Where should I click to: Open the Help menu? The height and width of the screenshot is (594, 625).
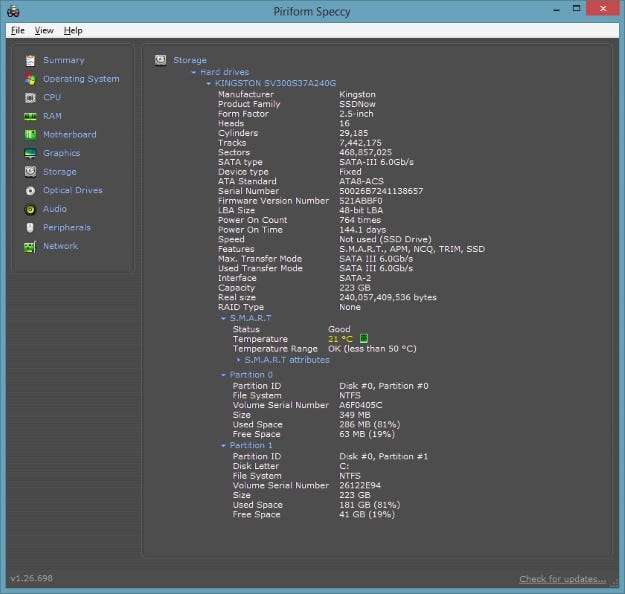tap(73, 31)
